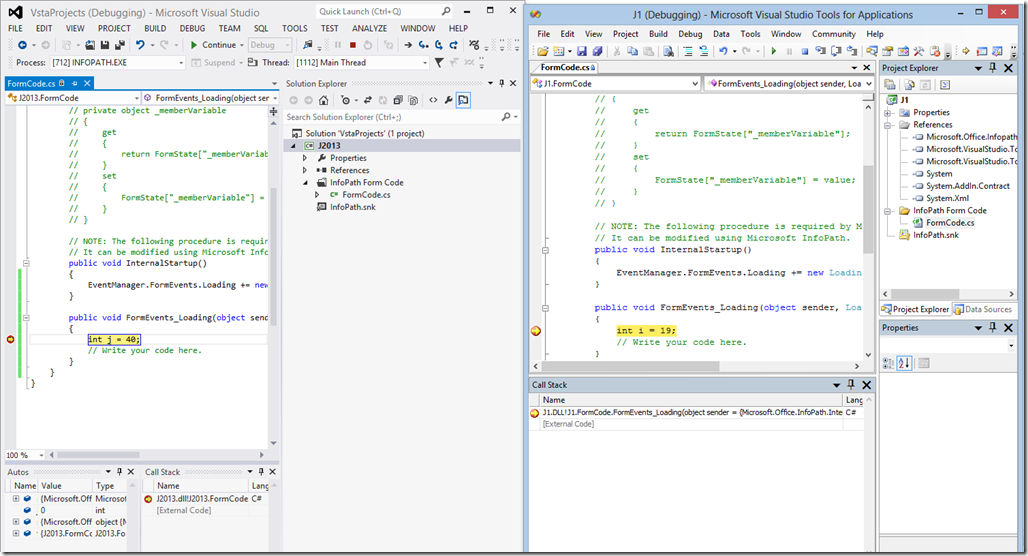
Task: Switch to the Data Sources tab
Action: coord(983,309)
